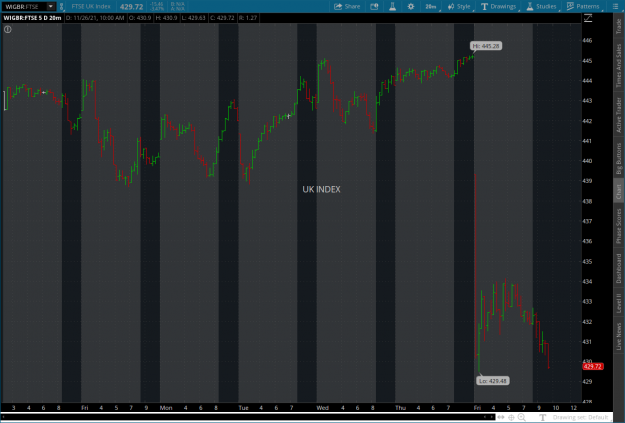Screen dimensions: 625x423
Task: Click the WIGBR:FTSE 5 D 20m chart title
Action: 32,18
